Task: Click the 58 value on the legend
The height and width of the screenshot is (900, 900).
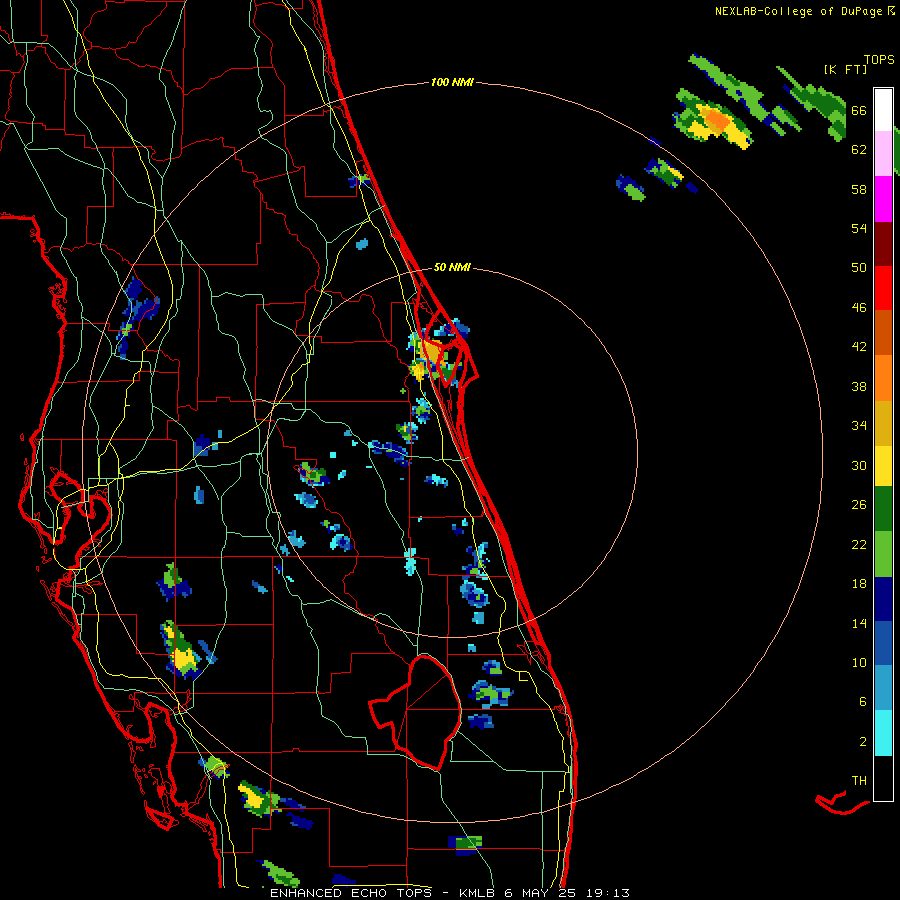Action: [x=859, y=189]
